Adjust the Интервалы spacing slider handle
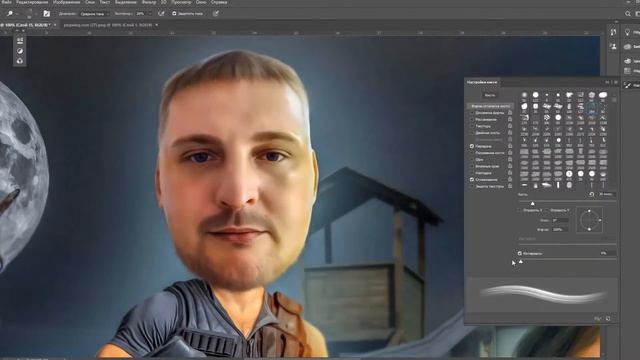Screen dimensions: 640x360 (x=521, y=262)
